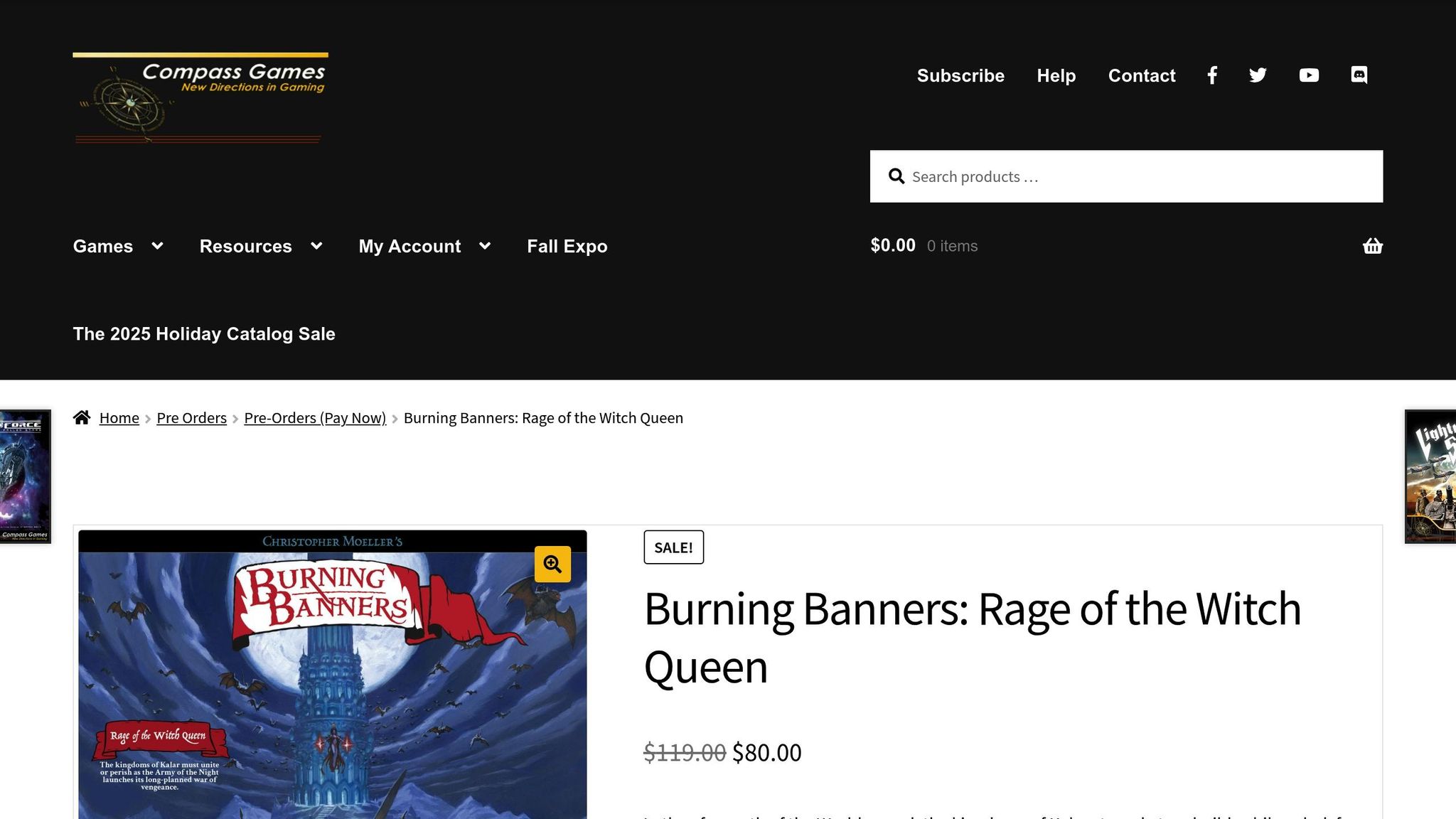1456x819 pixels.
Task: Open the shopping basket icon
Action: pos(1373,246)
